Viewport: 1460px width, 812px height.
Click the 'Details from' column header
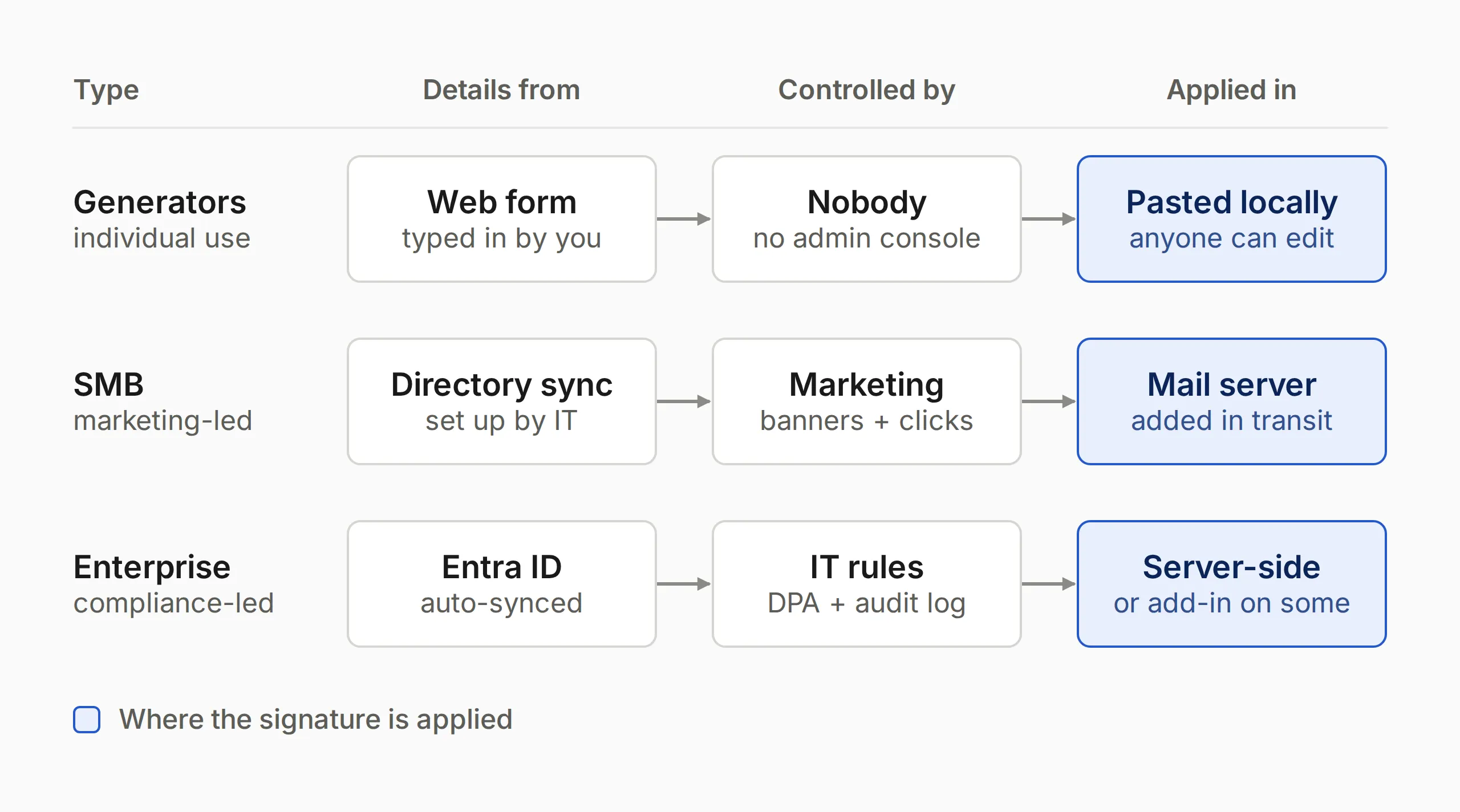(501, 90)
